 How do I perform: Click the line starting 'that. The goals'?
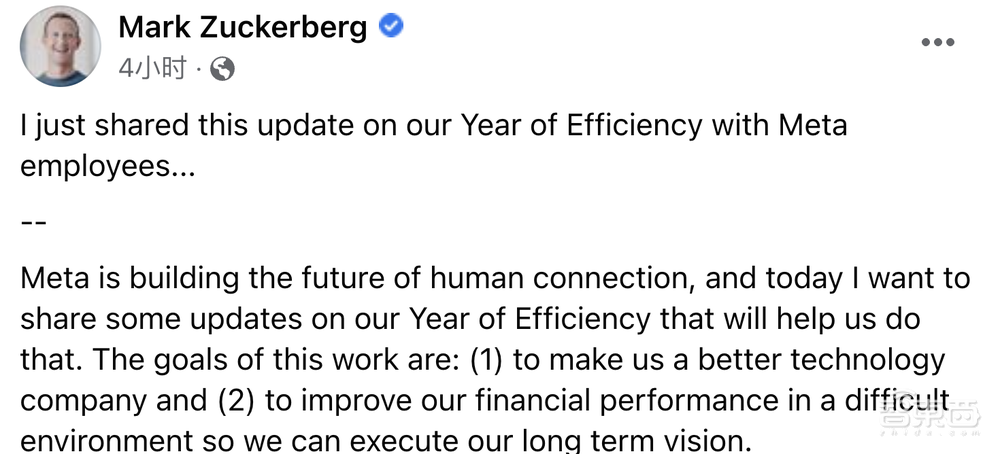pyautogui.click(x=482, y=359)
